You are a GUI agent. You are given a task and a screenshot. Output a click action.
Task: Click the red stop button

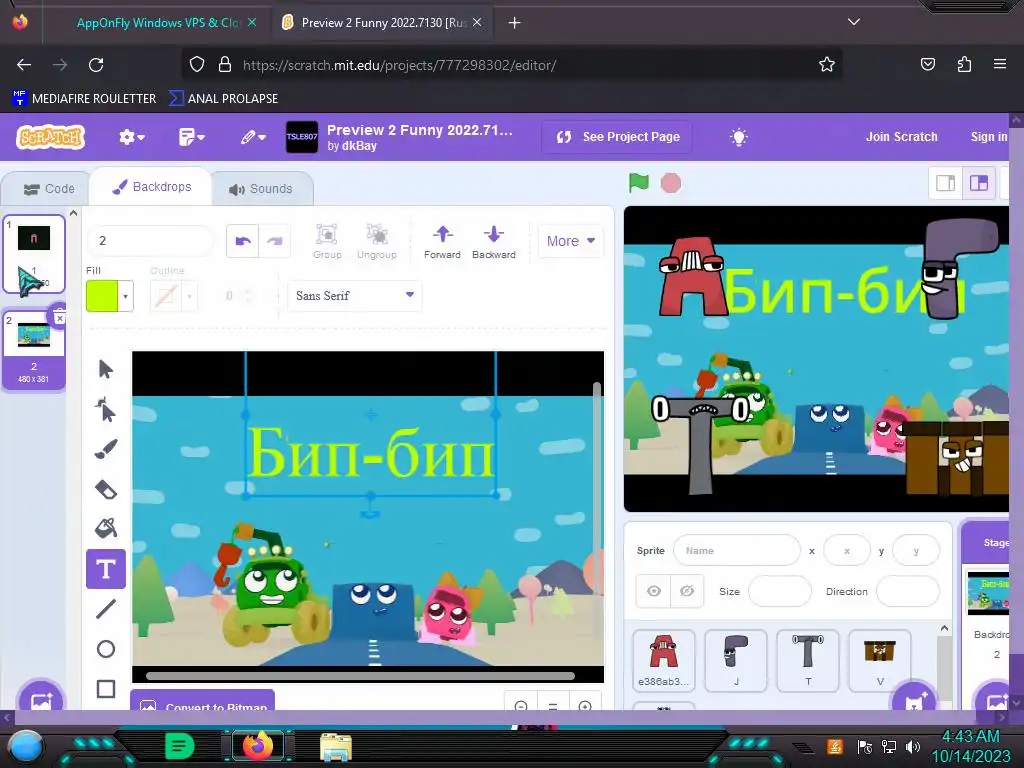click(x=671, y=183)
